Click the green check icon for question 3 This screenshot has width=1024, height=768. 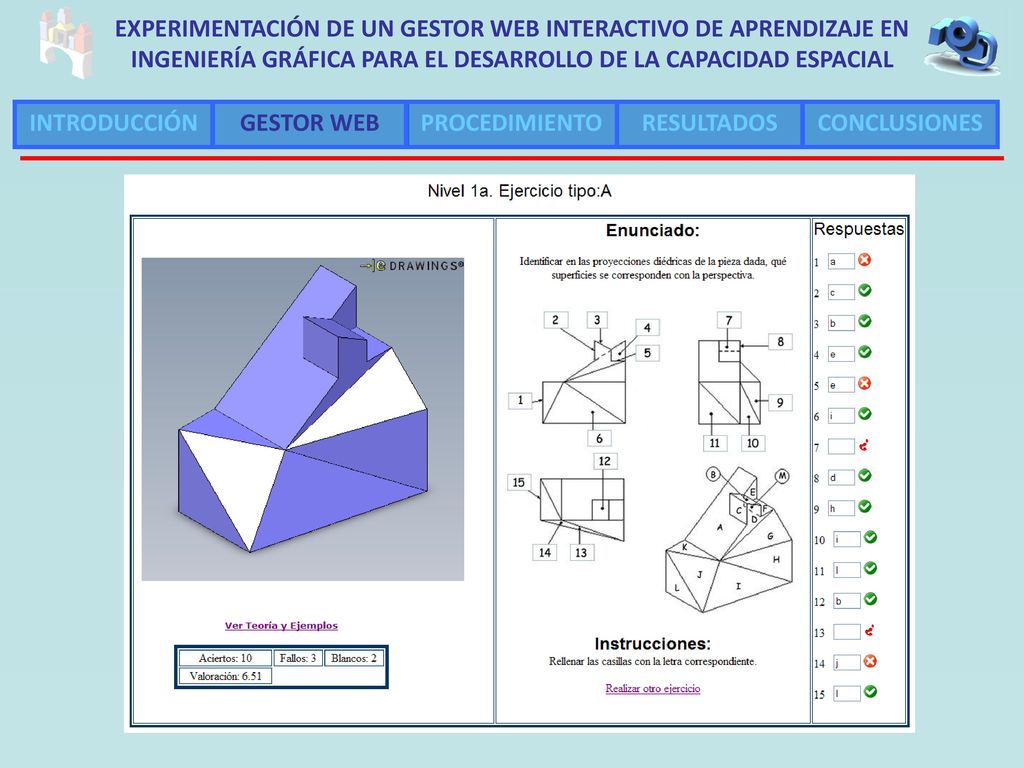click(x=865, y=321)
